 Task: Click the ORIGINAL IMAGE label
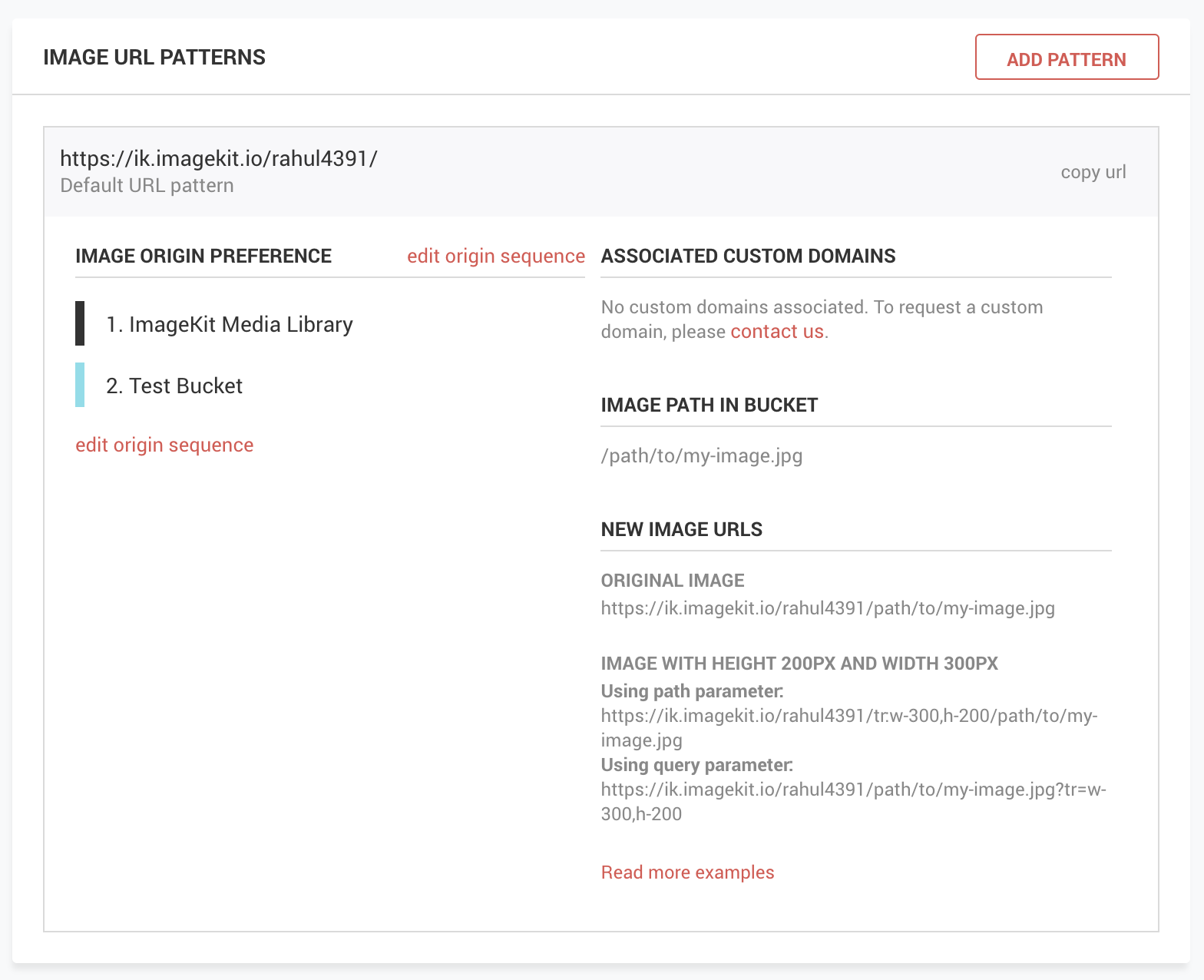[x=673, y=581]
